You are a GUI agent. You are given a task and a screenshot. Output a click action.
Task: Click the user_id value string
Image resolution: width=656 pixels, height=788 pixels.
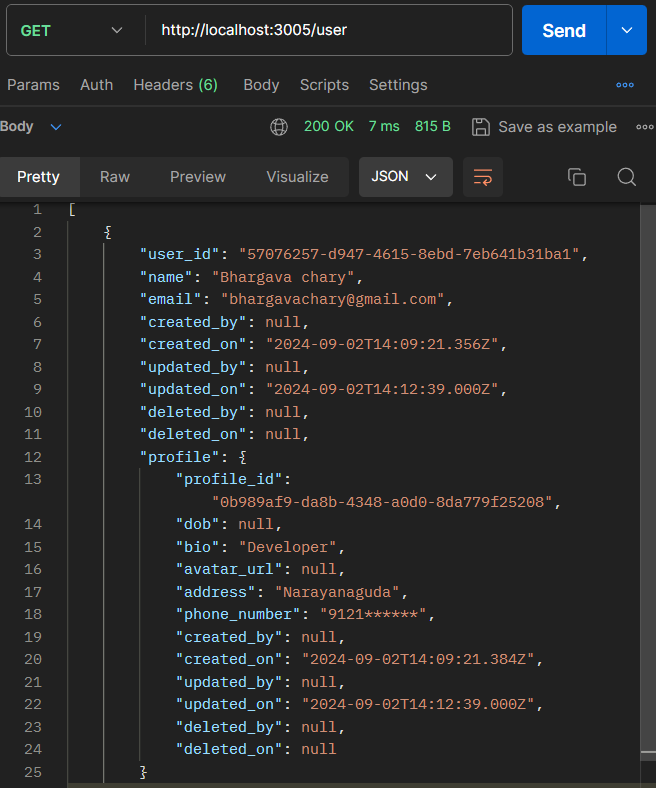coord(409,254)
